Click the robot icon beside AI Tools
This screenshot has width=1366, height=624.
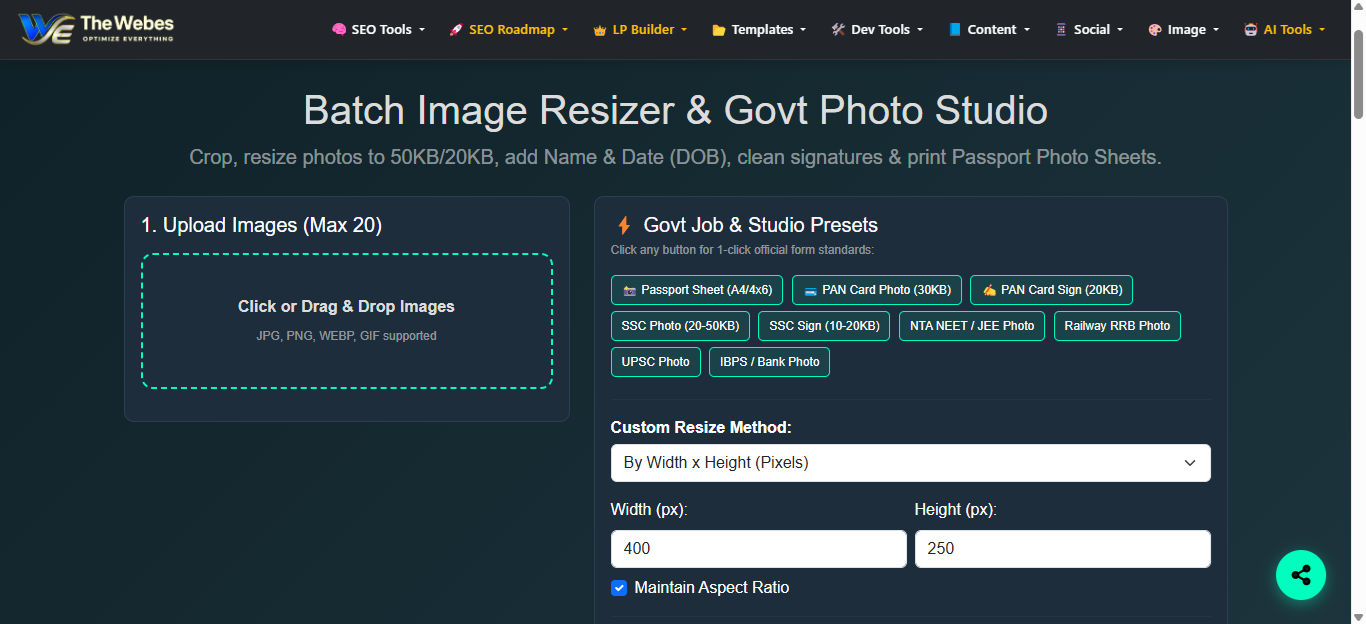(1251, 30)
